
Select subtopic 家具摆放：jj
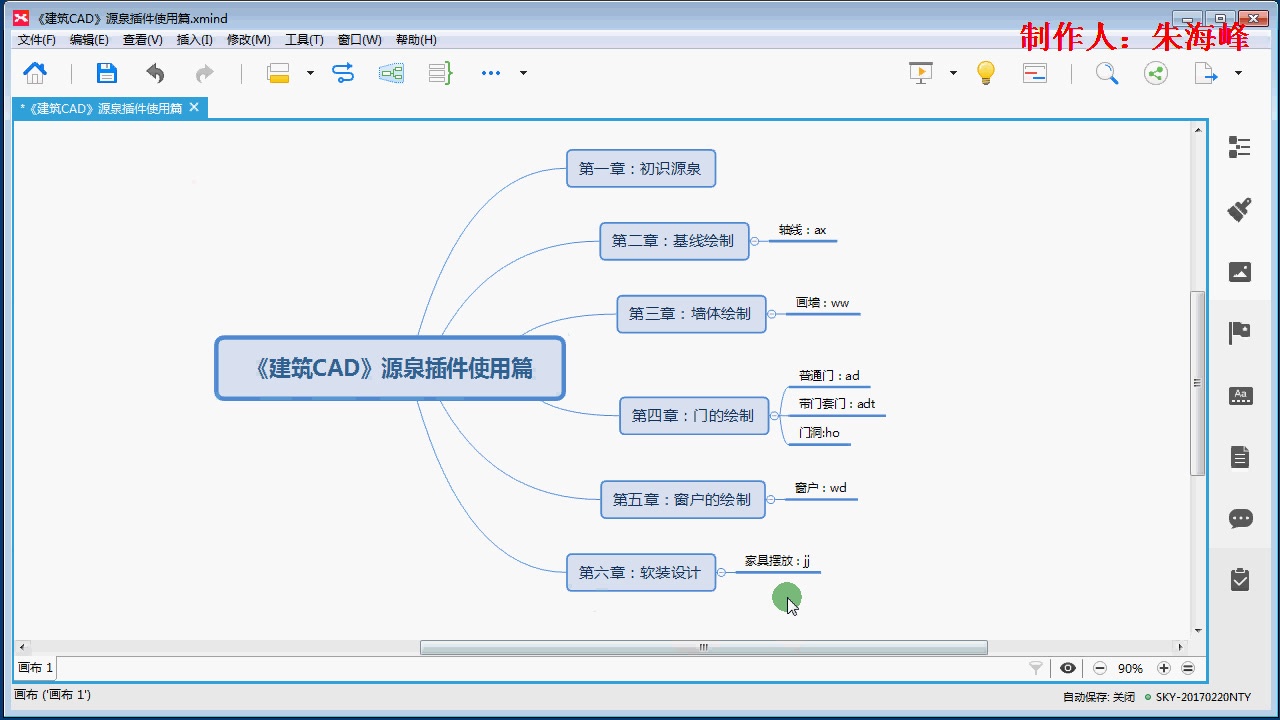[x=778, y=562]
